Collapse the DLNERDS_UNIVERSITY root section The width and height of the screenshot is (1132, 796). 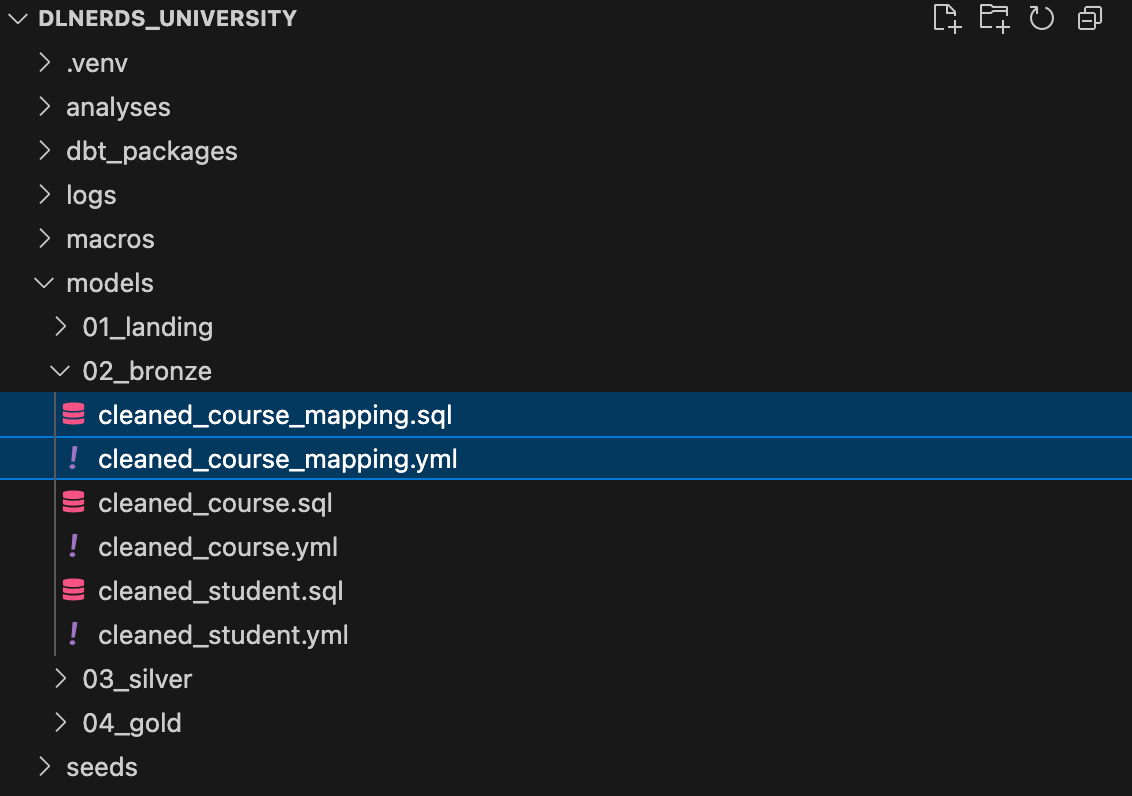coord(17,19)
